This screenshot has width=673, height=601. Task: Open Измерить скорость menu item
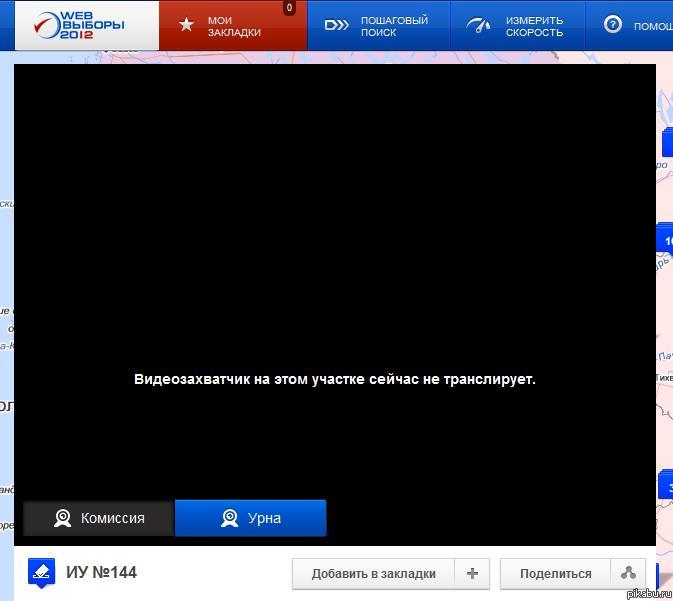[x=534, y=26]
